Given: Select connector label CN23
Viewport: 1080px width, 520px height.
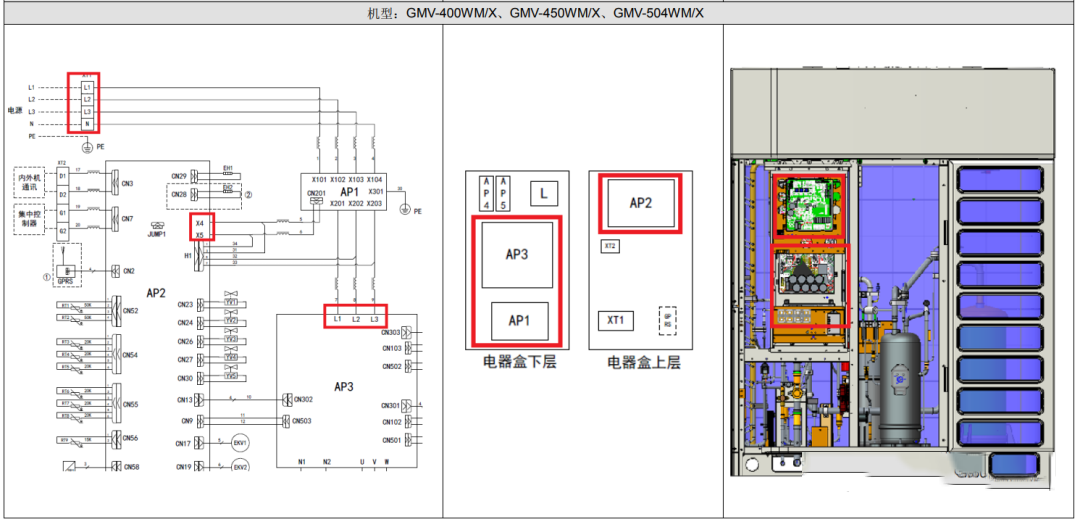Looking at the screenshot, I should (x=185, y=304).
